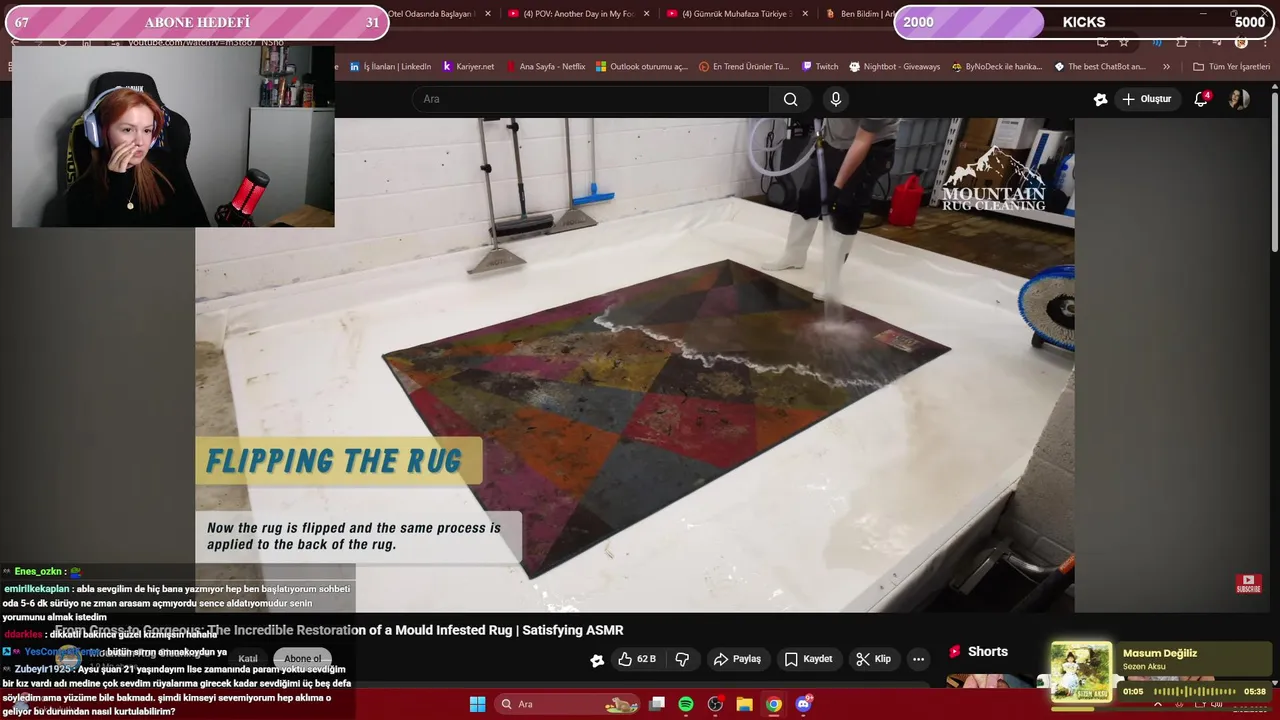
Task: Click the Masum Değiliz album art thumbnail
Action: (x=1081, y=672)
